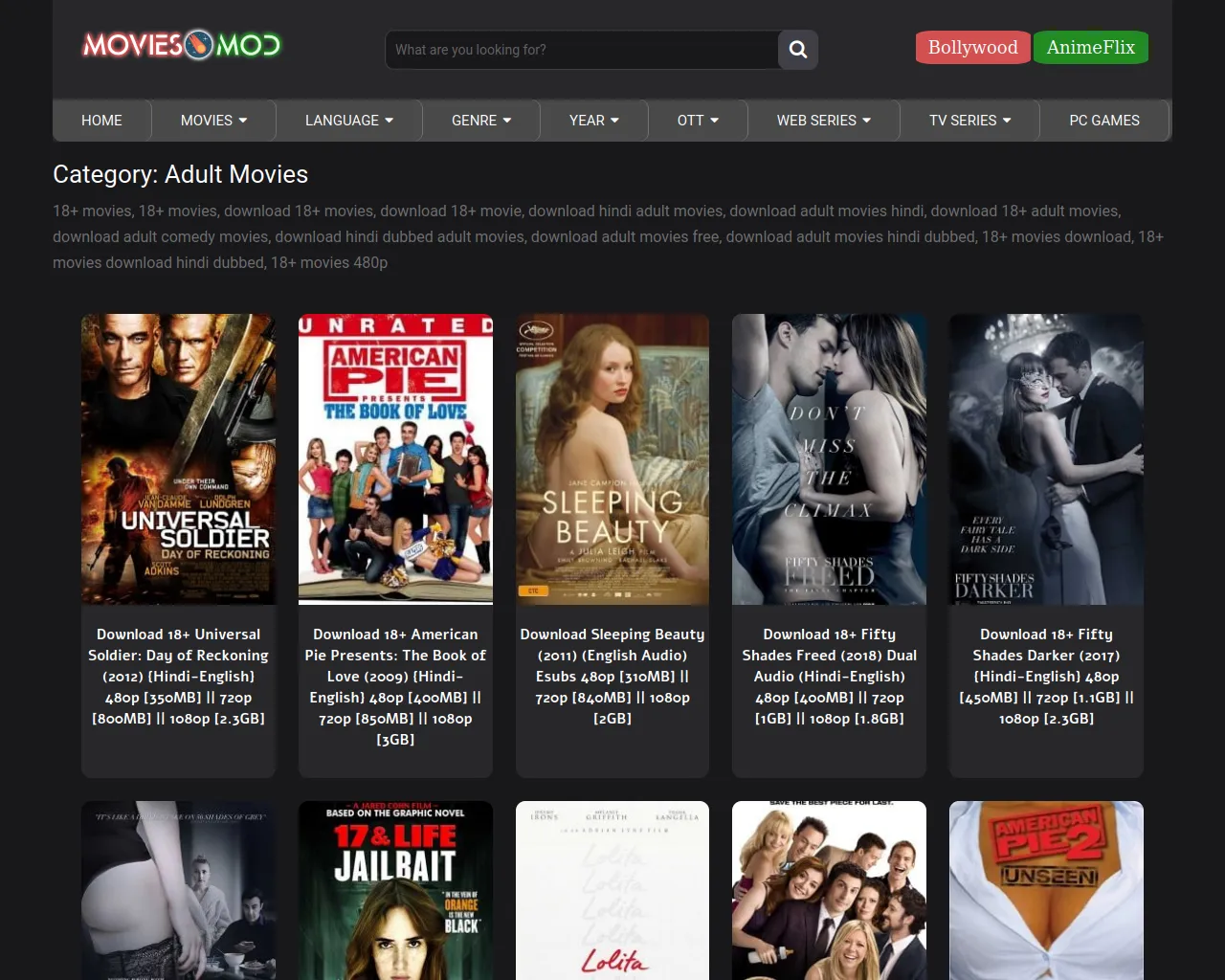1225x980 pixels.
Task: Open the Sleeping Beauty poster thumbnail
Action: [612, 459]
